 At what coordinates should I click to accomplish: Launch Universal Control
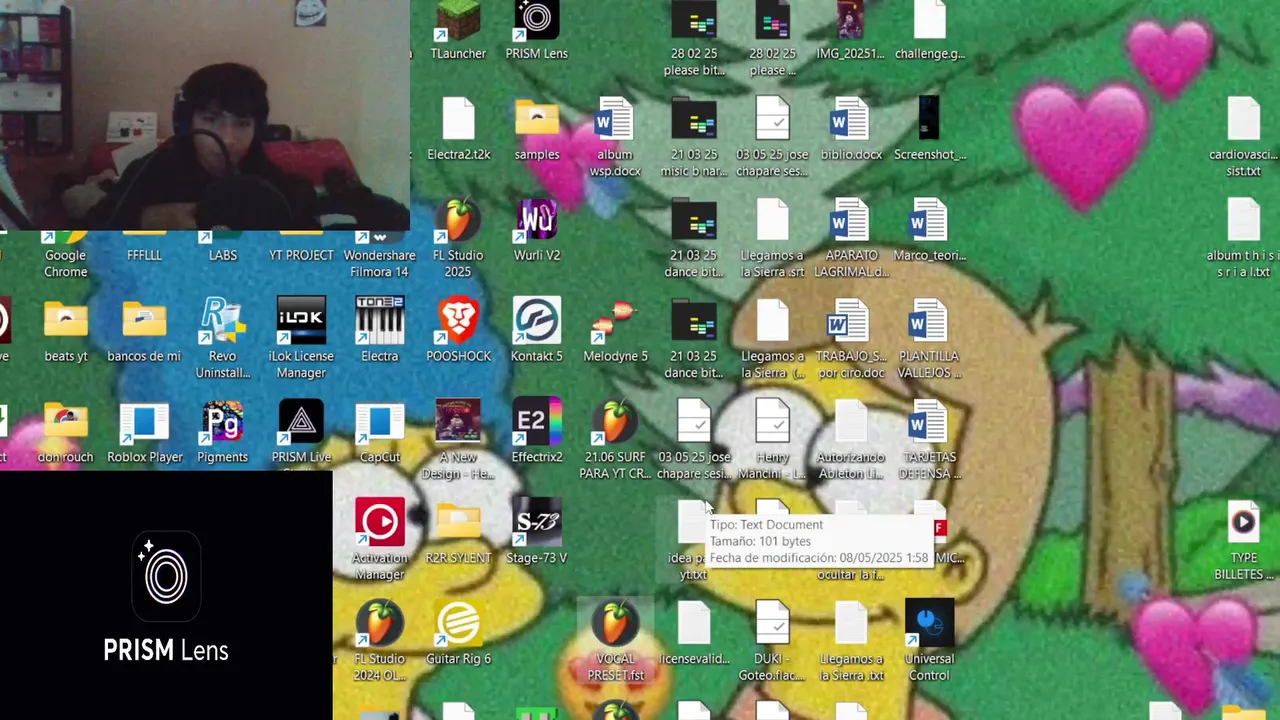929,642
